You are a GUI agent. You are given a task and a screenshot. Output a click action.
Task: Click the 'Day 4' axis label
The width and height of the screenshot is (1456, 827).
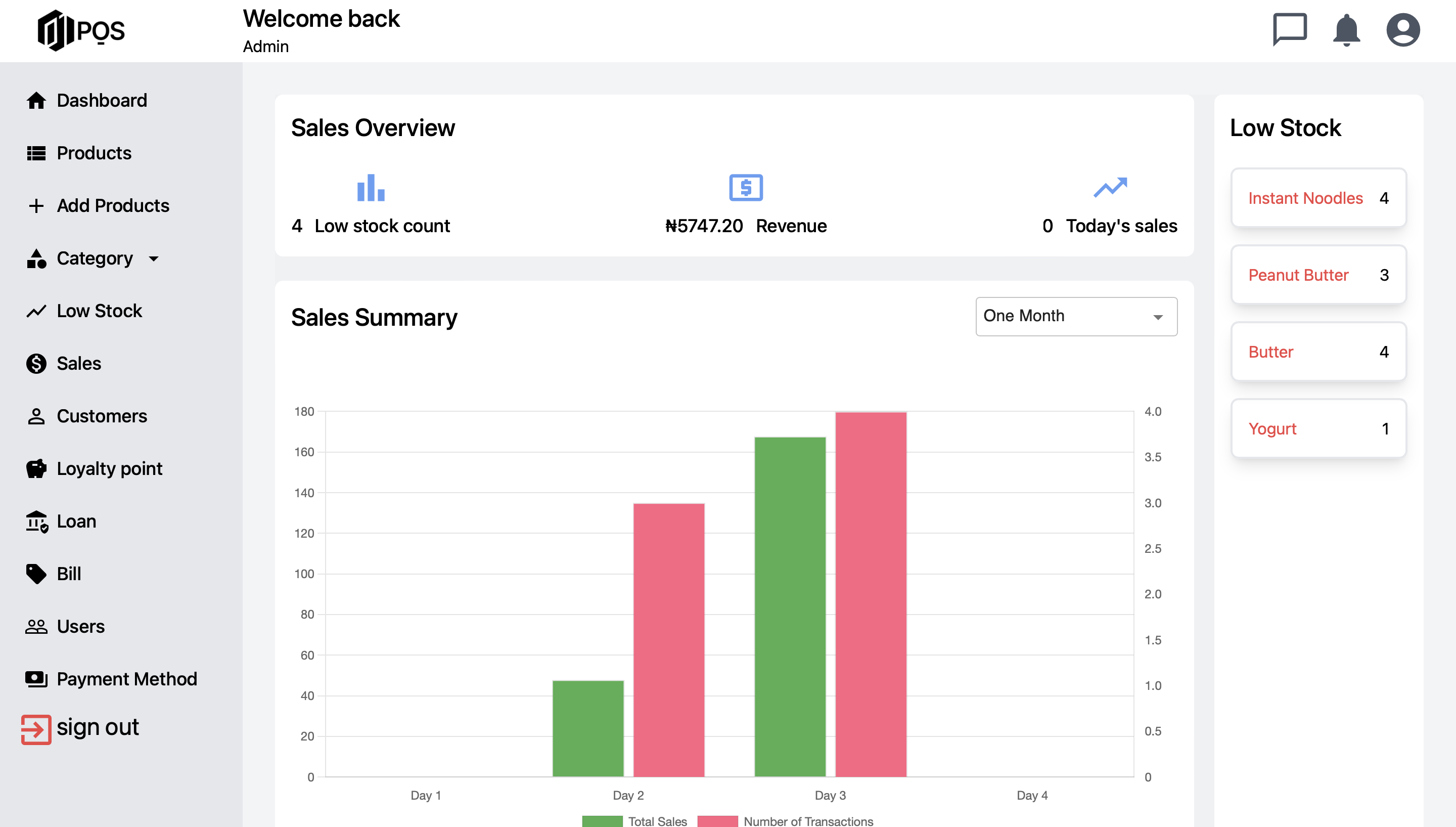[x=1032, y=795]
